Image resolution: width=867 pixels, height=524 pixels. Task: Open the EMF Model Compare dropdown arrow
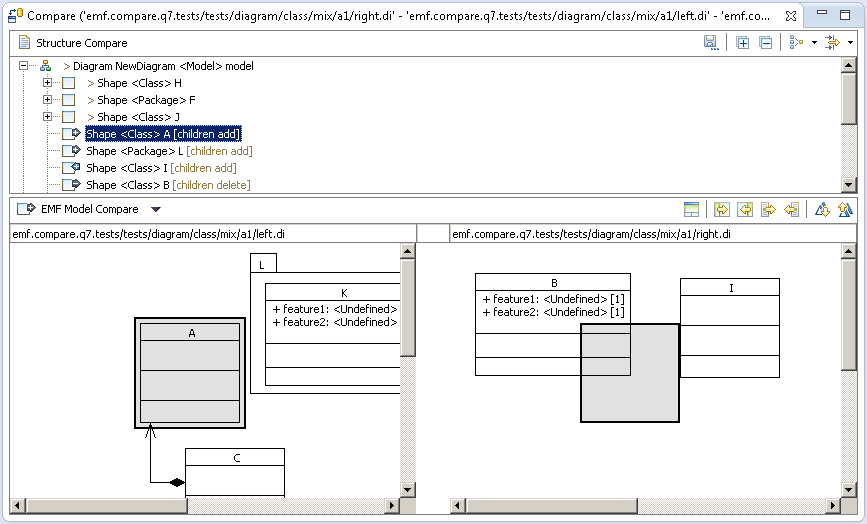coord(155,210)
